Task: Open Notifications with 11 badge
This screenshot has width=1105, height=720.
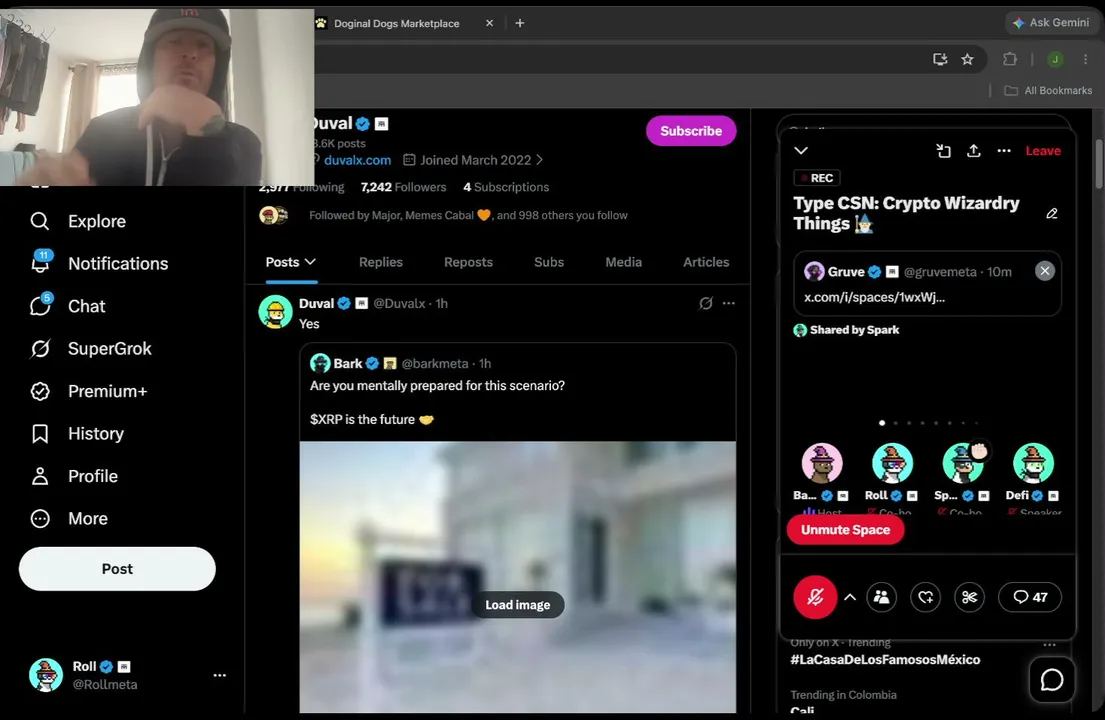Action: click(x=99, y=263)
